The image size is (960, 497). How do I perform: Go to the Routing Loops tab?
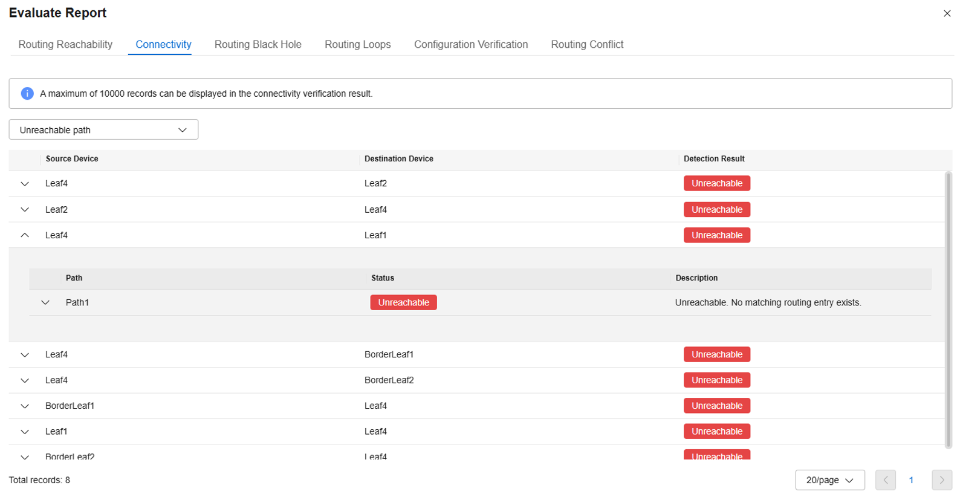(x=358, y=45)
